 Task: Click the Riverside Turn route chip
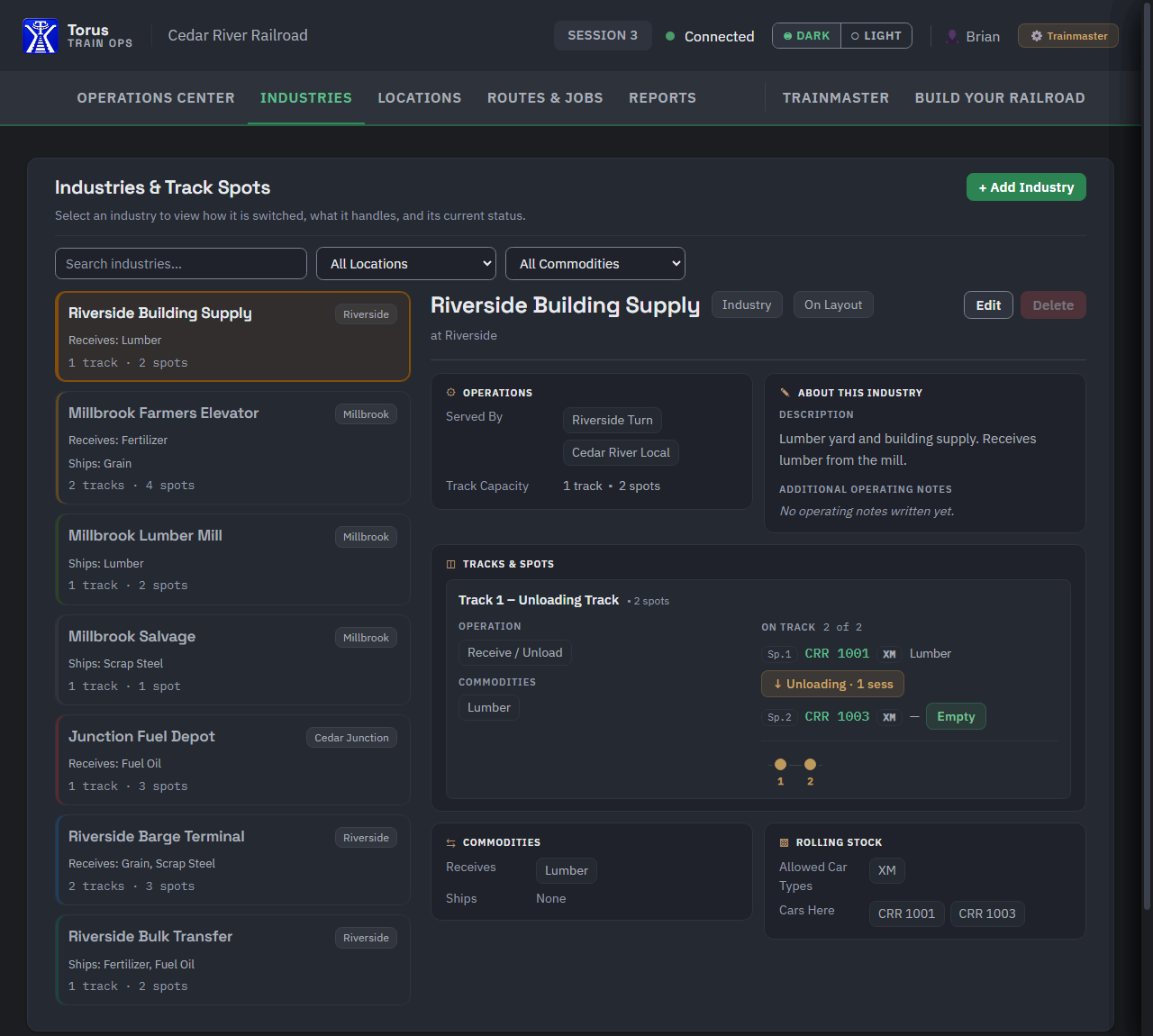click(x=613, y=420)
